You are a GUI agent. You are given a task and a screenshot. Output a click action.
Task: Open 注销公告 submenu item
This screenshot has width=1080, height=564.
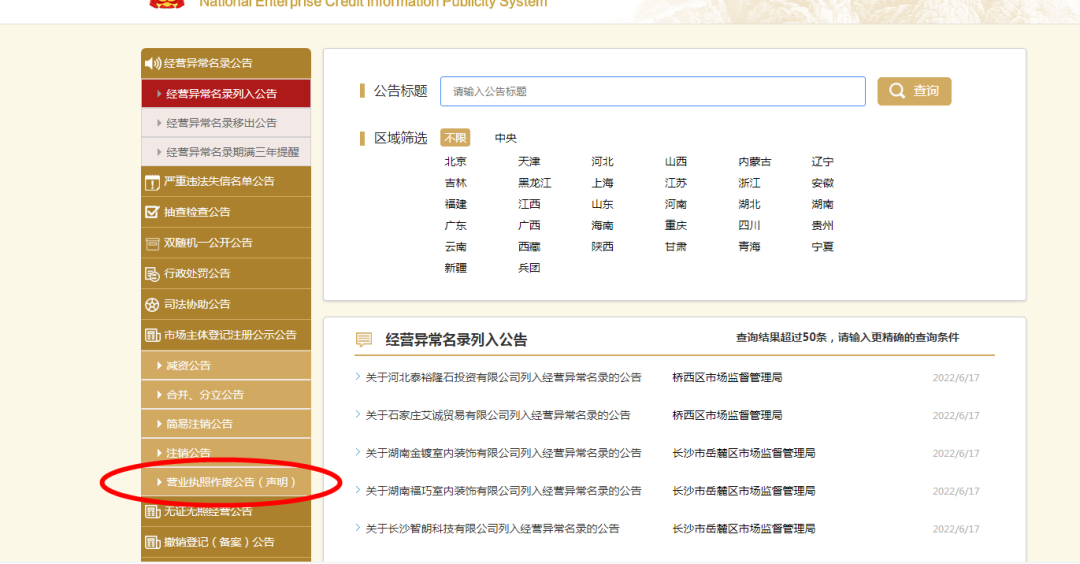pyautogui.click(x=226, y=452)
